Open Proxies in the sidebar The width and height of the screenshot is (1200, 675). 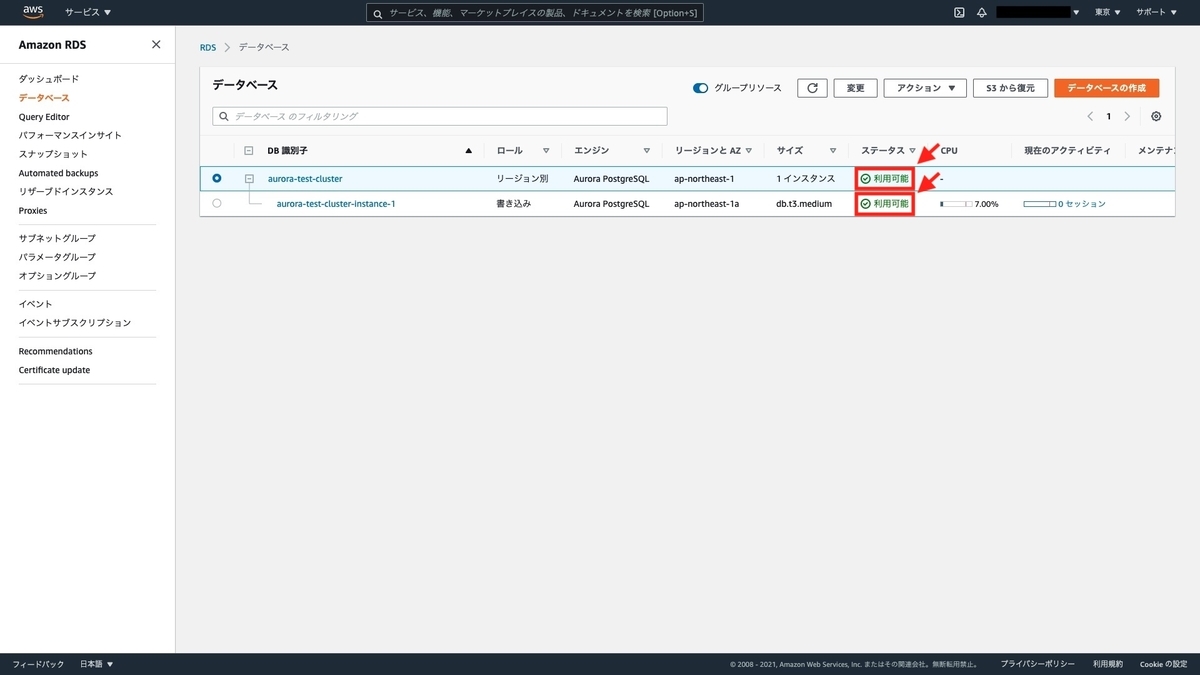click(33, 211)
